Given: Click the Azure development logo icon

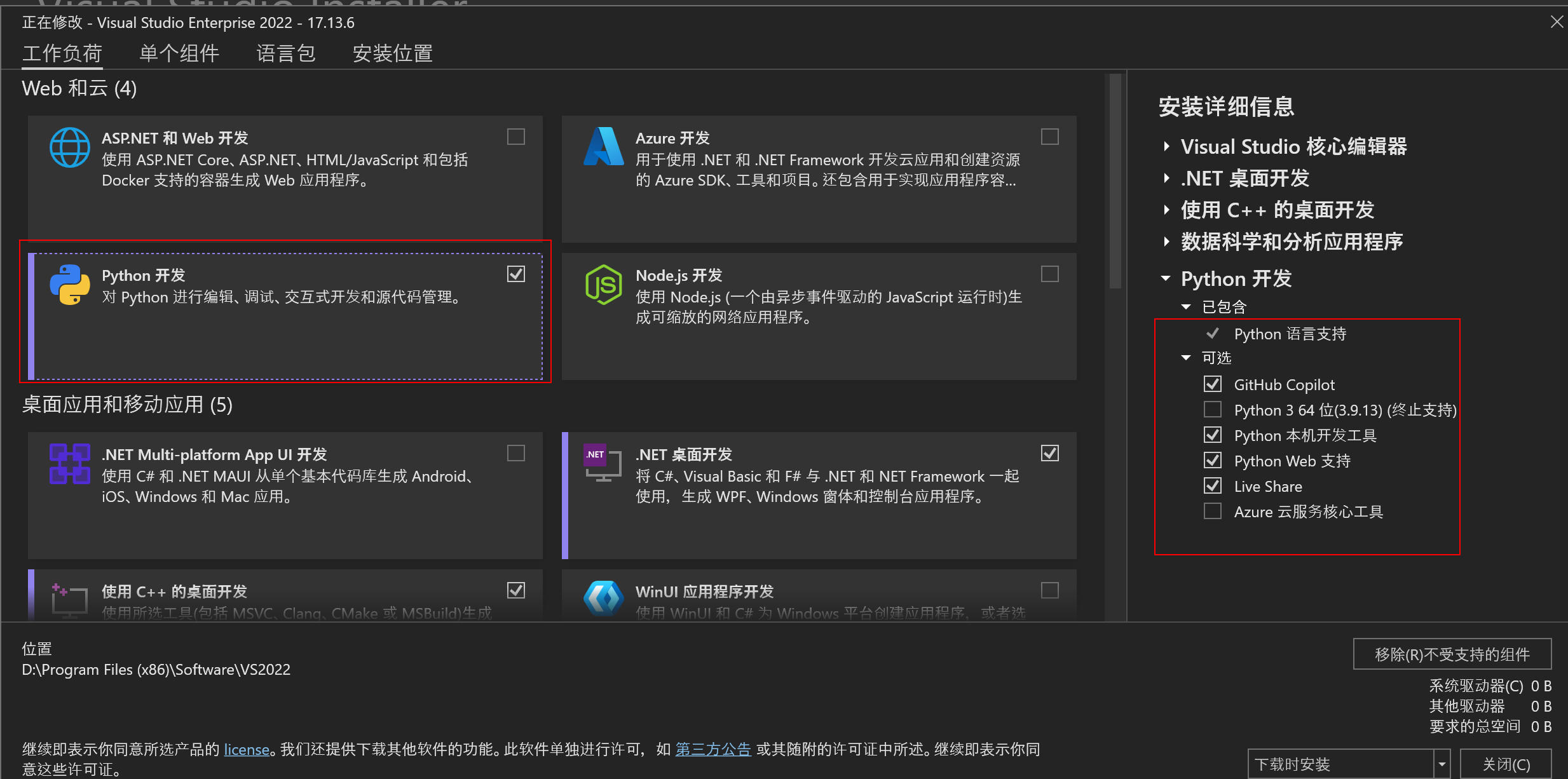Looking at the screenshot, I should pyautogui.click(x=603, y=147).
